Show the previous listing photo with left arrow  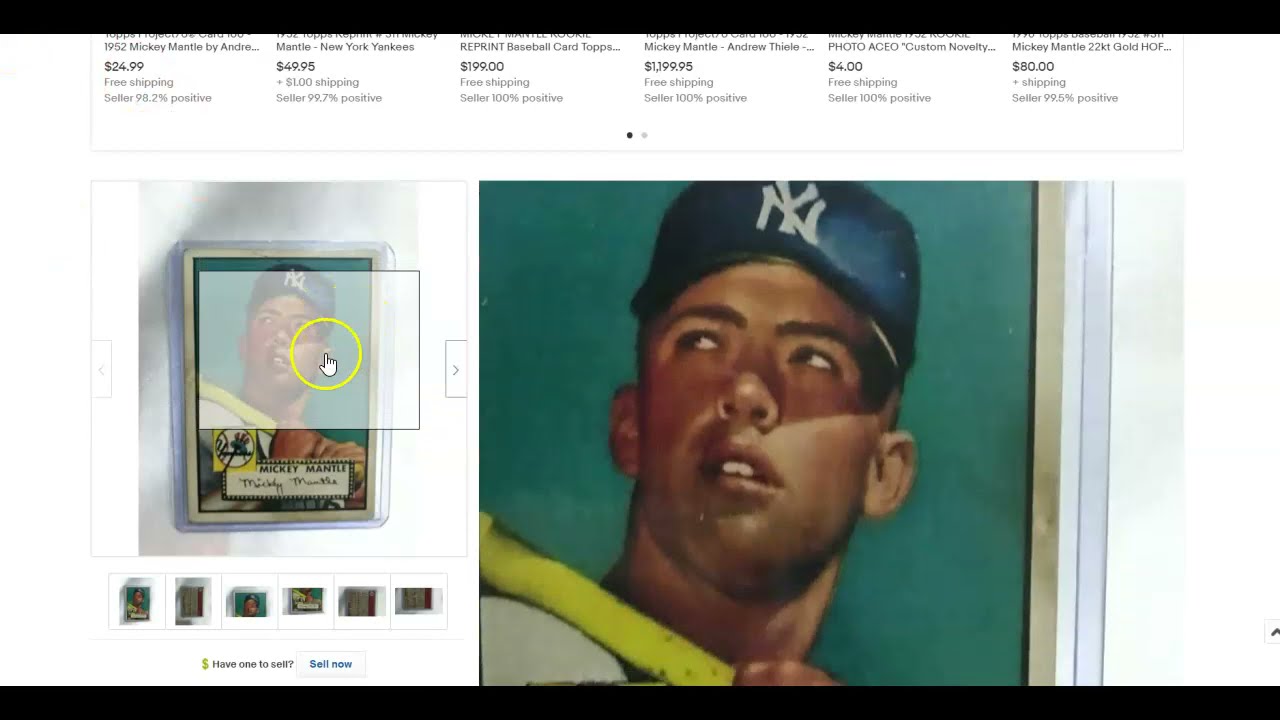coord(101,370)
